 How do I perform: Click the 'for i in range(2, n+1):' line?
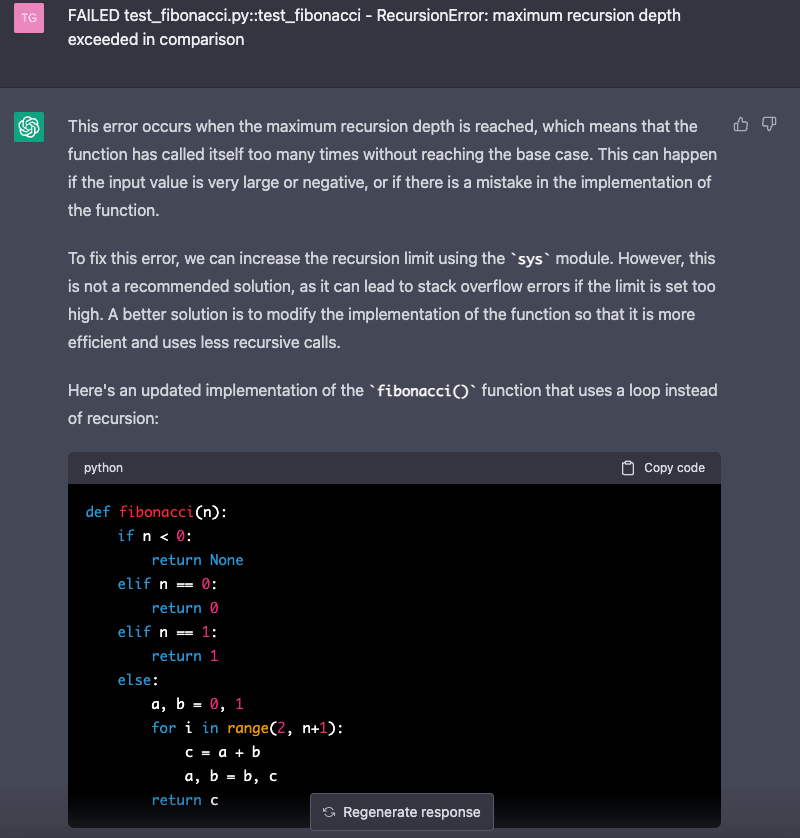(247, 728)
